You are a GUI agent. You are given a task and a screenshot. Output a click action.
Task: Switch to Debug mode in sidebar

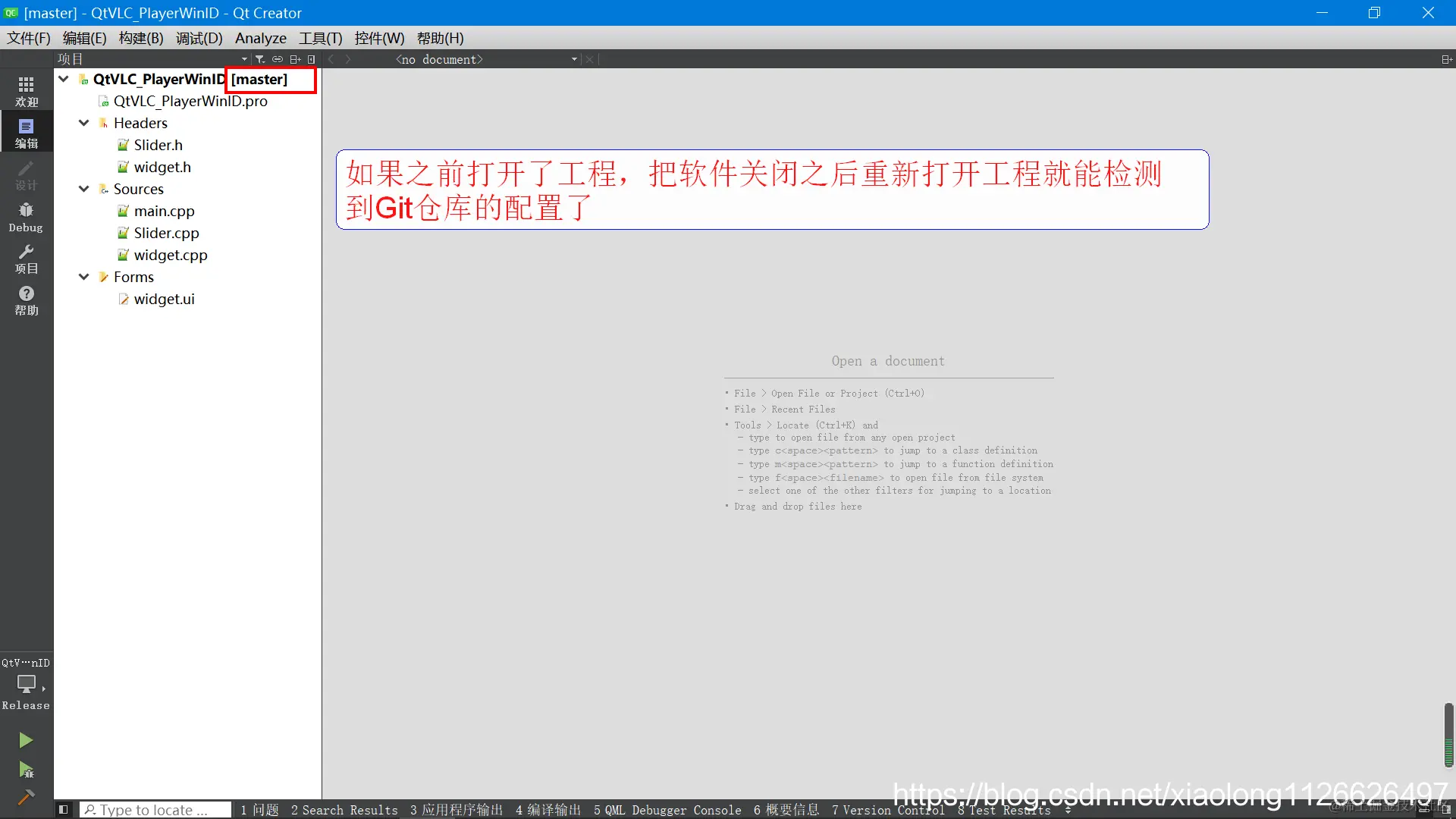(26, 217)
